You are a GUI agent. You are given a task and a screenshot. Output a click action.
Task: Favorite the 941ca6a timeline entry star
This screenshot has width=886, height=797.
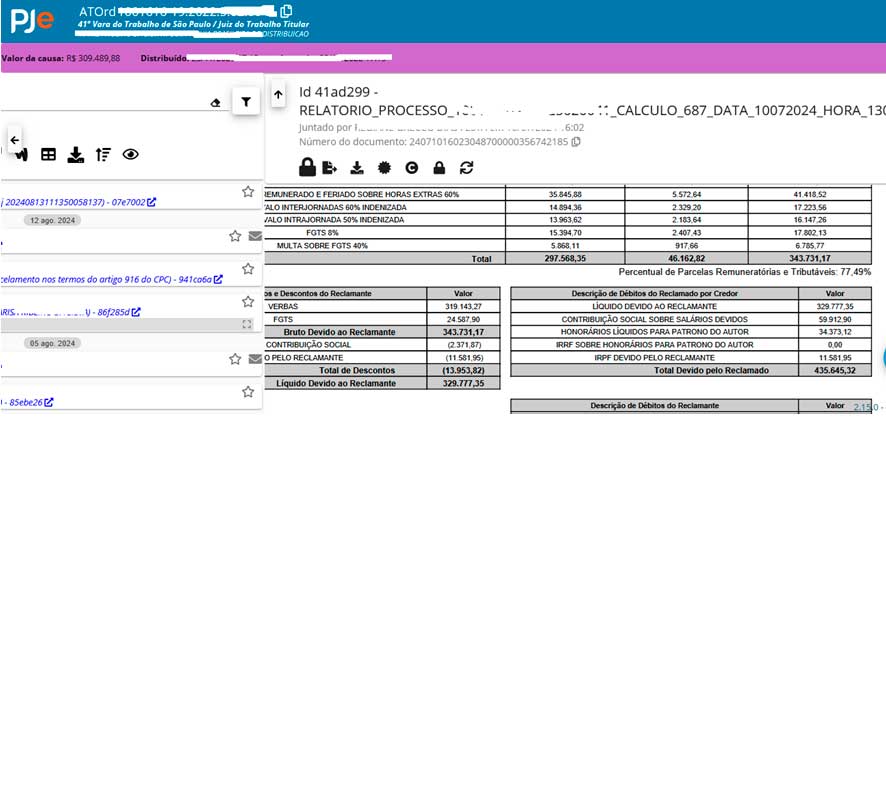(248, 269)
